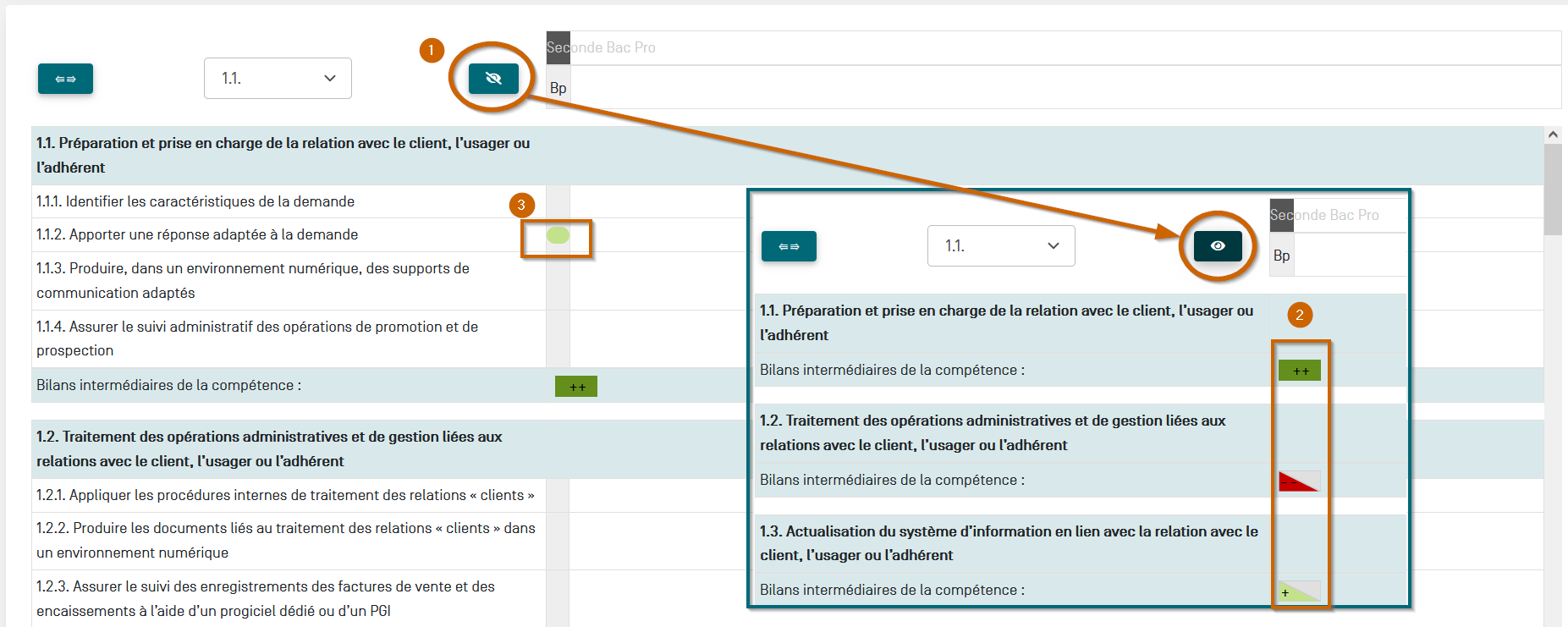This screenshot has height=627, width=1568.
Task: Click row 1.2.1 Appliquer les procédures internes
Action: tap(285, 495)
